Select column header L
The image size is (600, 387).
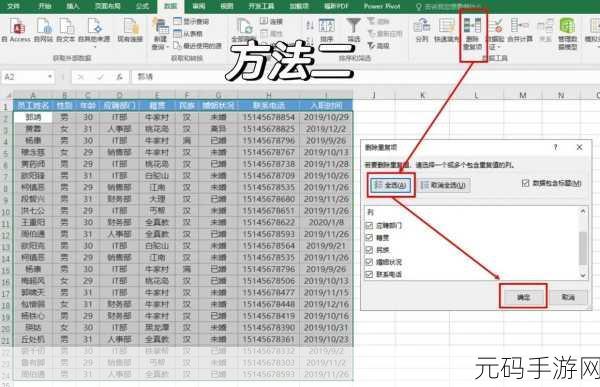tap(476, 95)
